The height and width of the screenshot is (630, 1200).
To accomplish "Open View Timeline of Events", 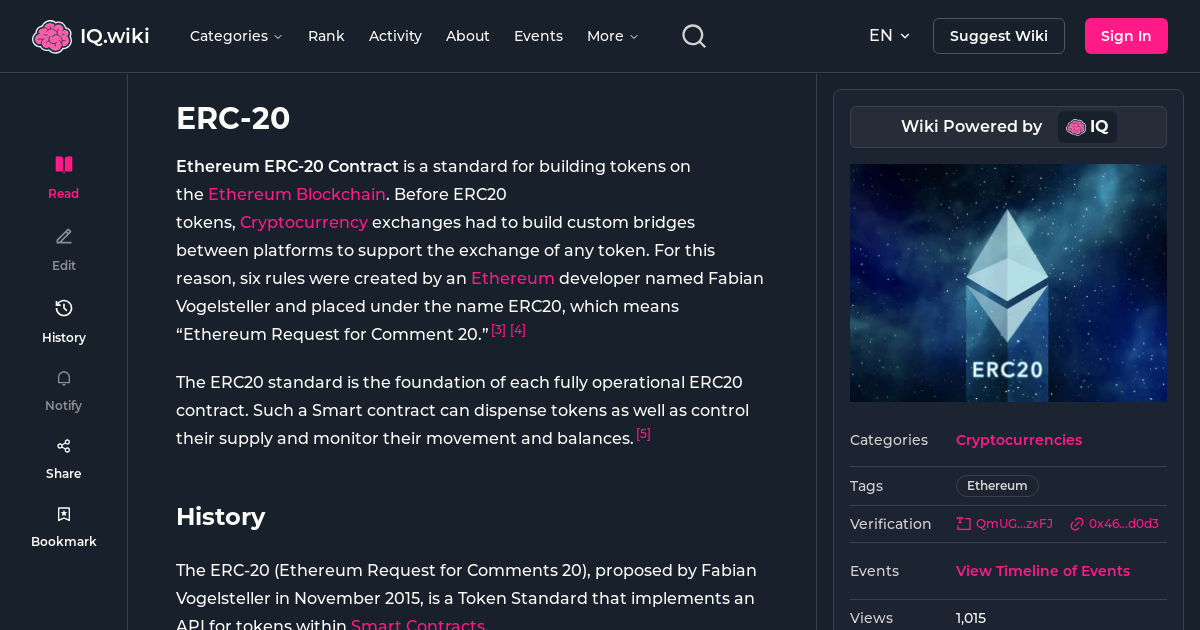I will (x=1042, y=571).
